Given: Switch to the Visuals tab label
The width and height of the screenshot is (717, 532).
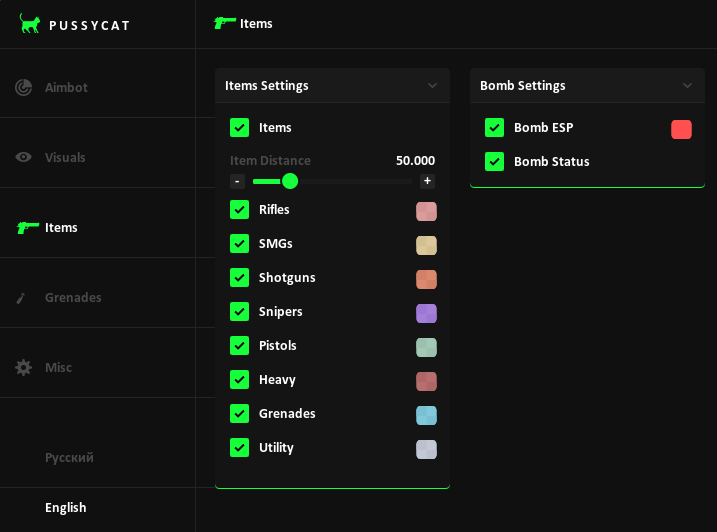Looking at the screenshot, I should 65,157.
